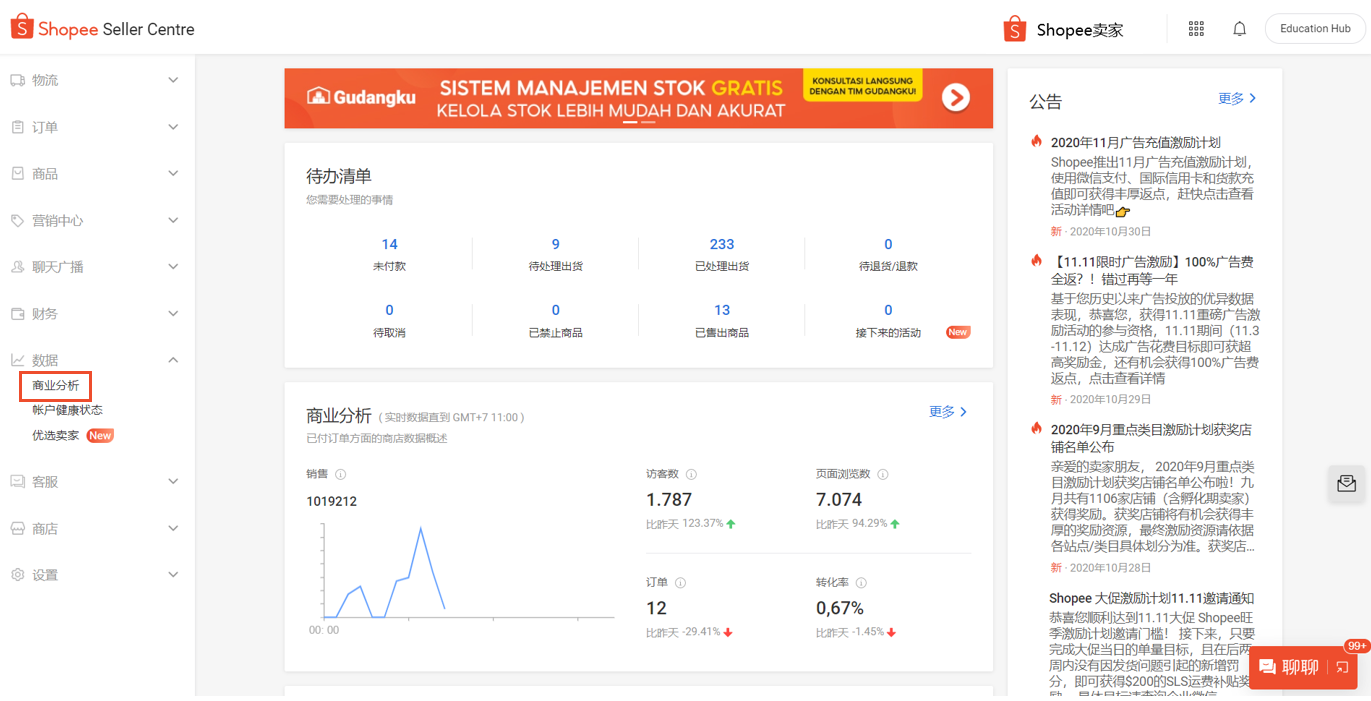Click the second banner carousel indicator dash

[x=648, y=122]
